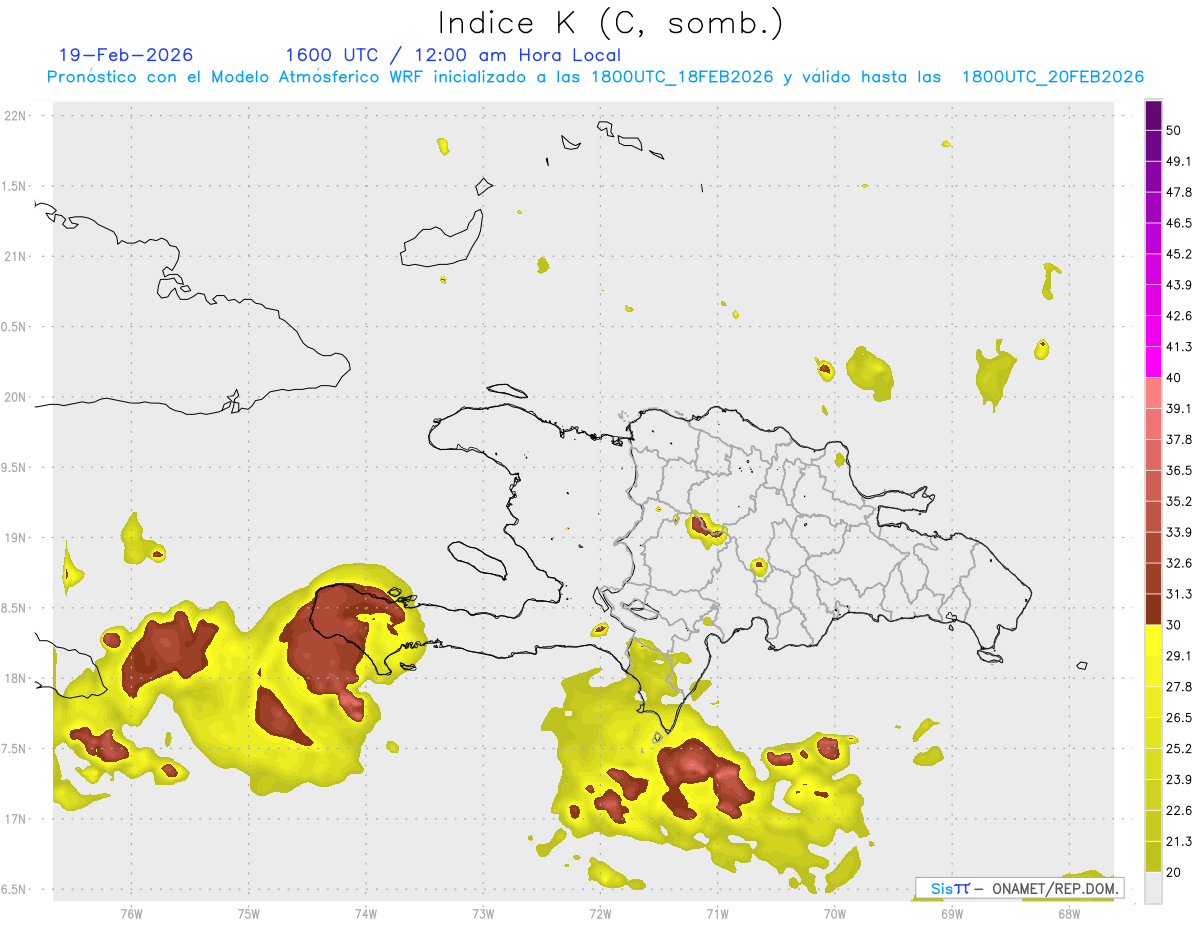Click the "17N" latitude axis label
Screen dimensions: 1200x927
click(17, 819)
